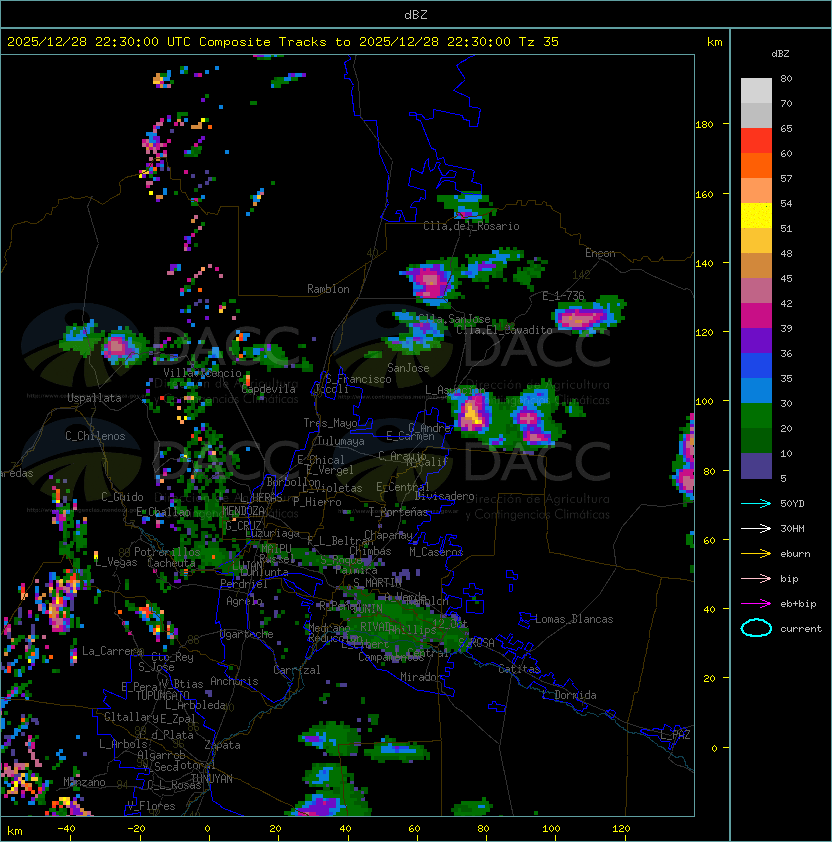Click the 'Catitas' map label

pyautogui.click(x=519, y=669)
